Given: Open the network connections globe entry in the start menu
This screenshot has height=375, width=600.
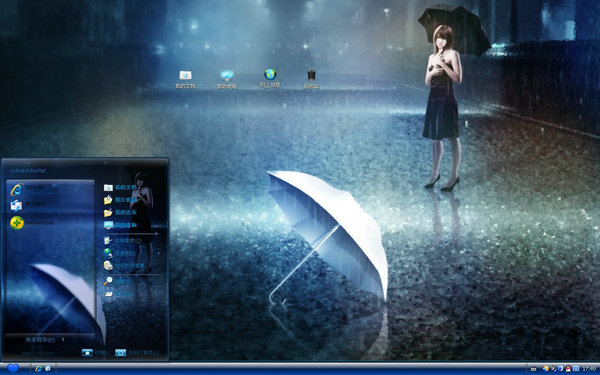Looking at the screenshot, I should [x=120, y=253].
